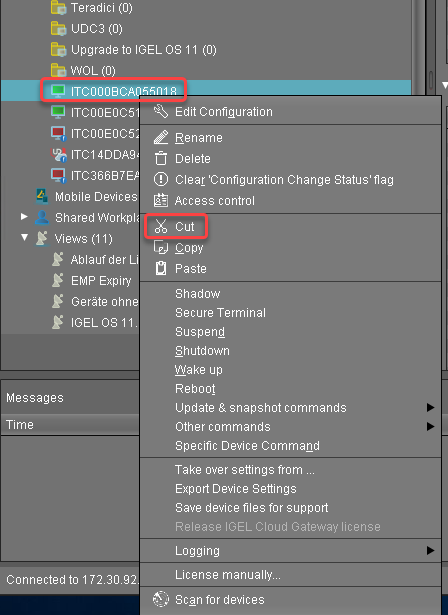Viewport: 448px width, 615px height.
Task: Choose Reboot from the context menu
Action: (195, 389)
